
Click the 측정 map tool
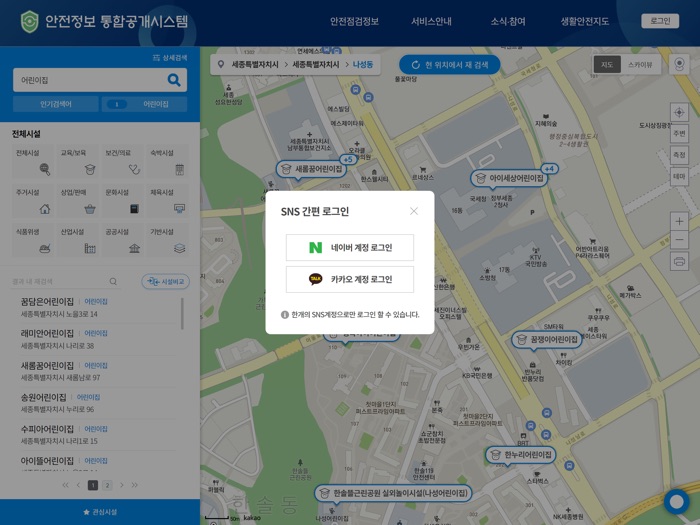click(679, 155)
